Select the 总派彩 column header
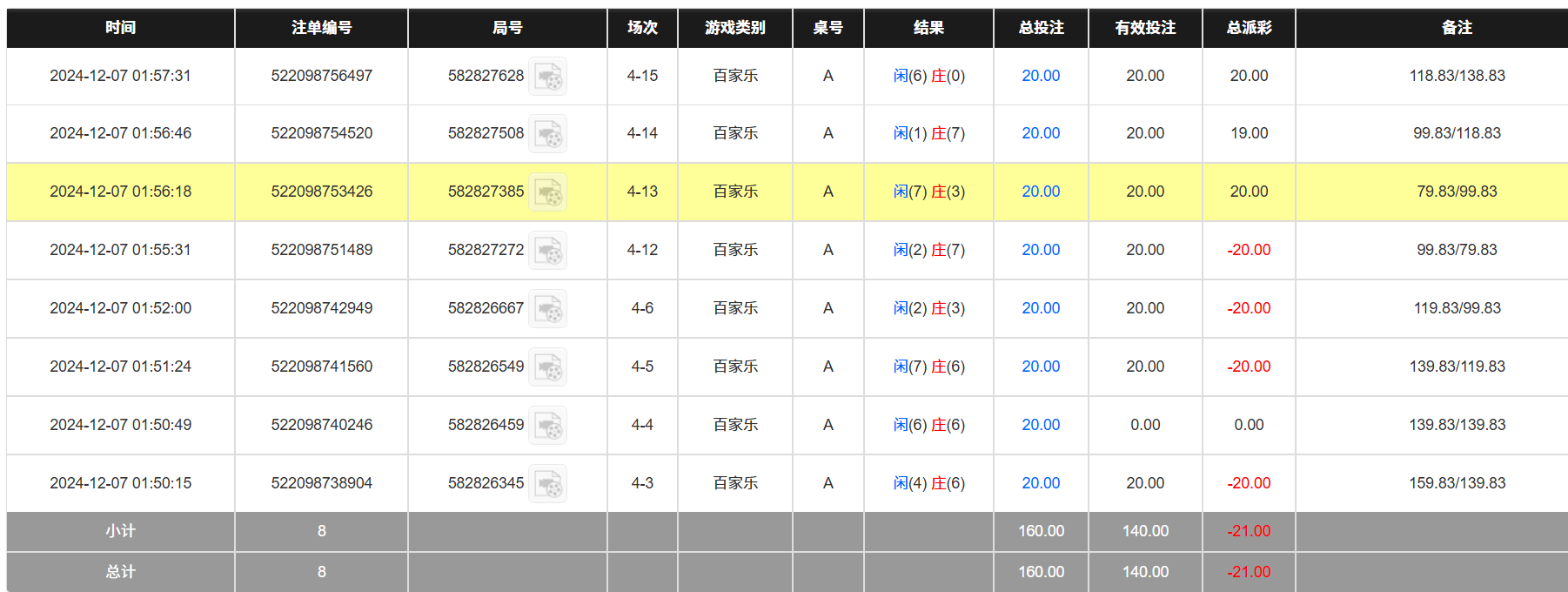The image size is (1568, 592). 1249,28
